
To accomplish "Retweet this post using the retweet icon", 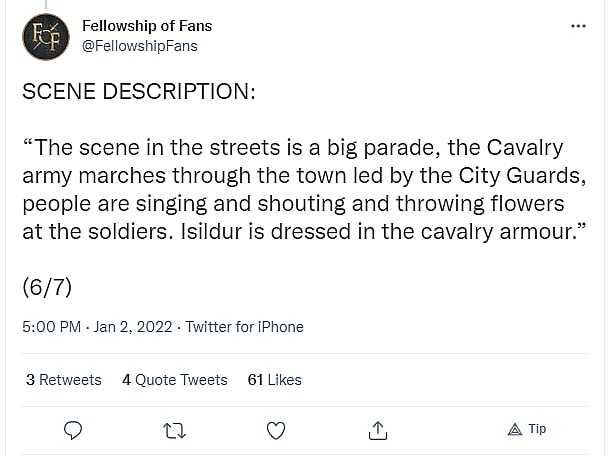I will click(x=174, y=430).
